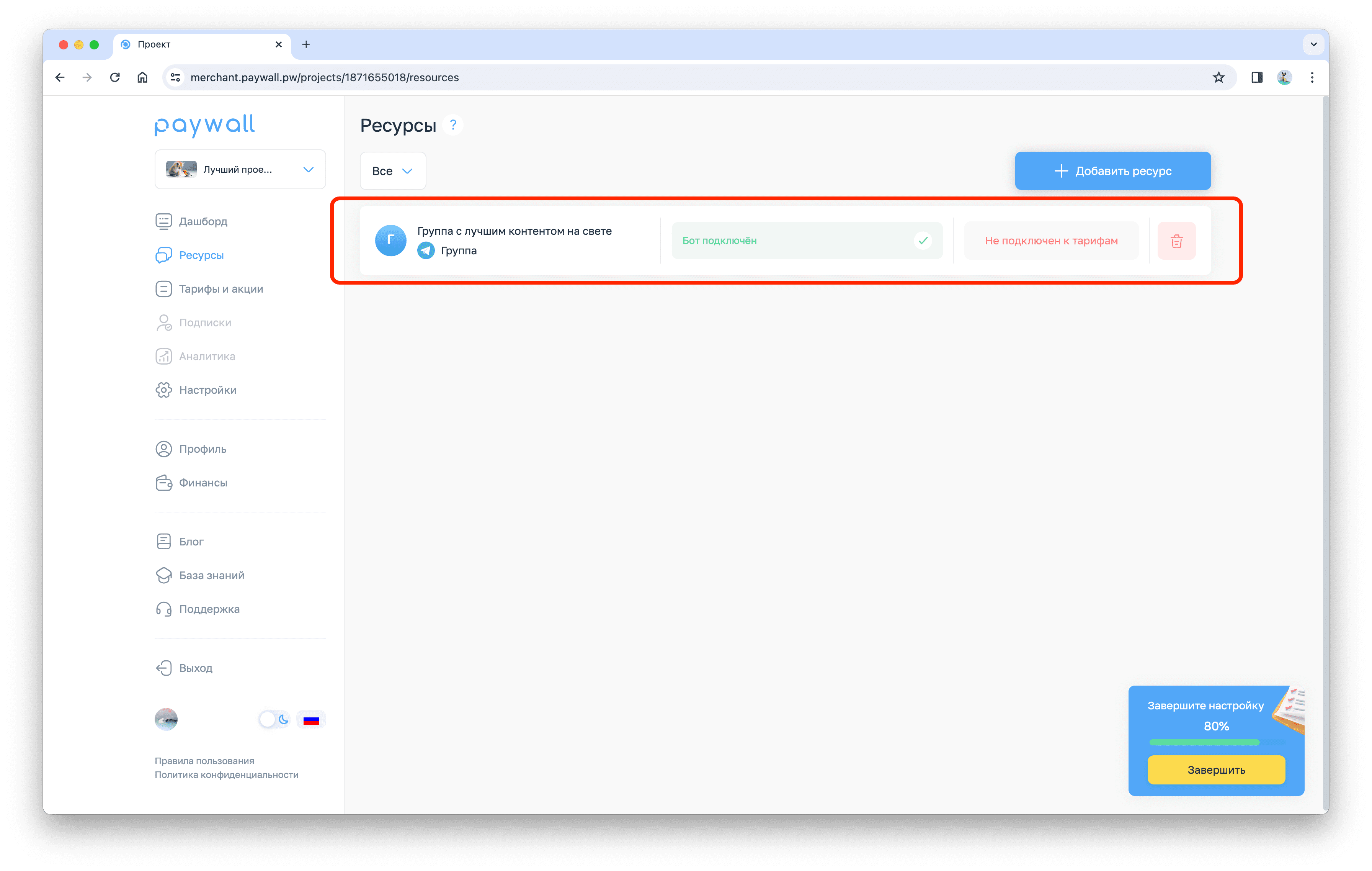This screenshot has width=1372, height=871.
Task: Delete the group resource with trash icon
Action: pyautogui.click(x=1176, y=241)
